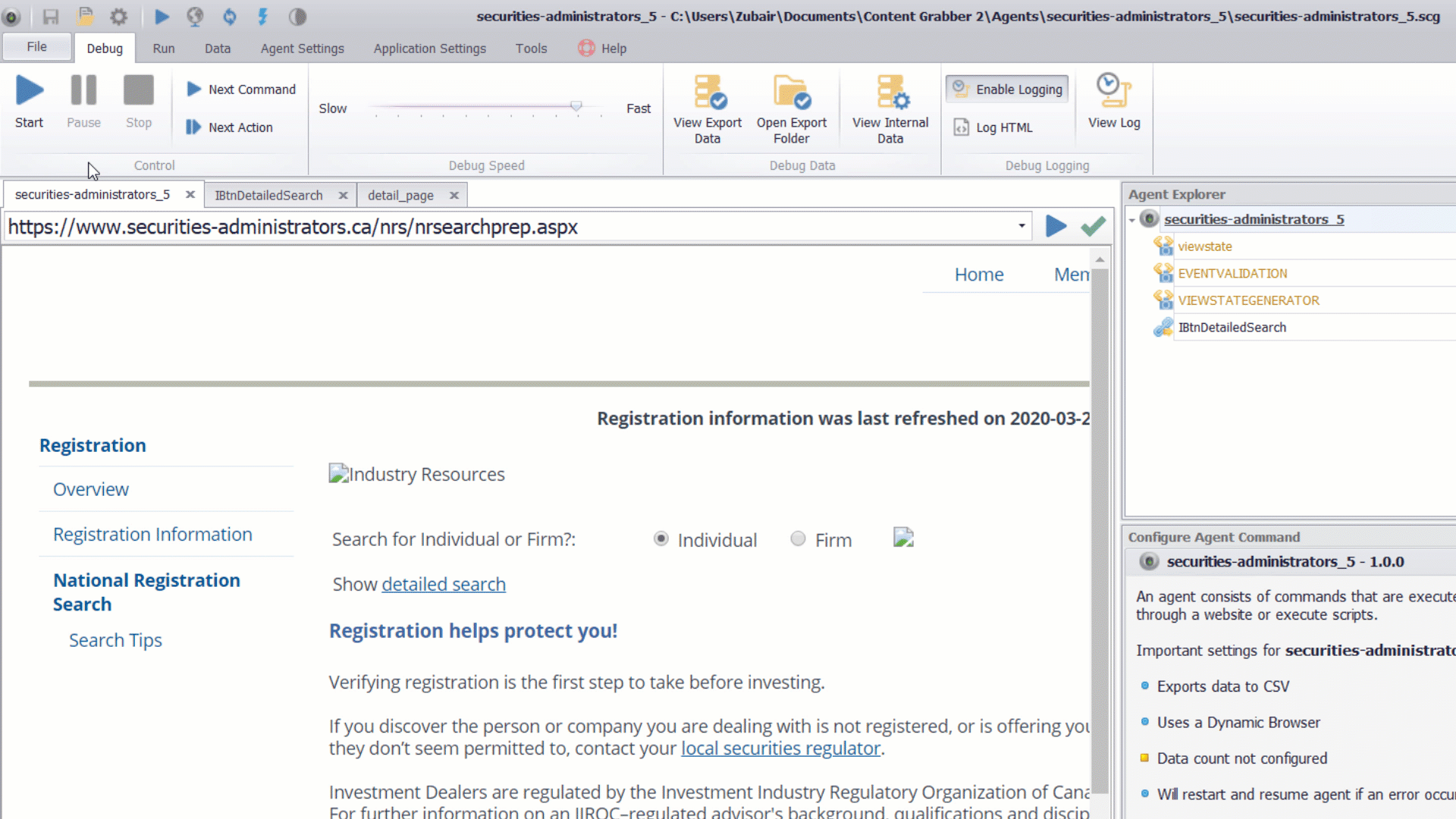Click the Start debug play icon
This screenshot has width=1456, height=819.
pyautogui.click(x=30, y=91)
